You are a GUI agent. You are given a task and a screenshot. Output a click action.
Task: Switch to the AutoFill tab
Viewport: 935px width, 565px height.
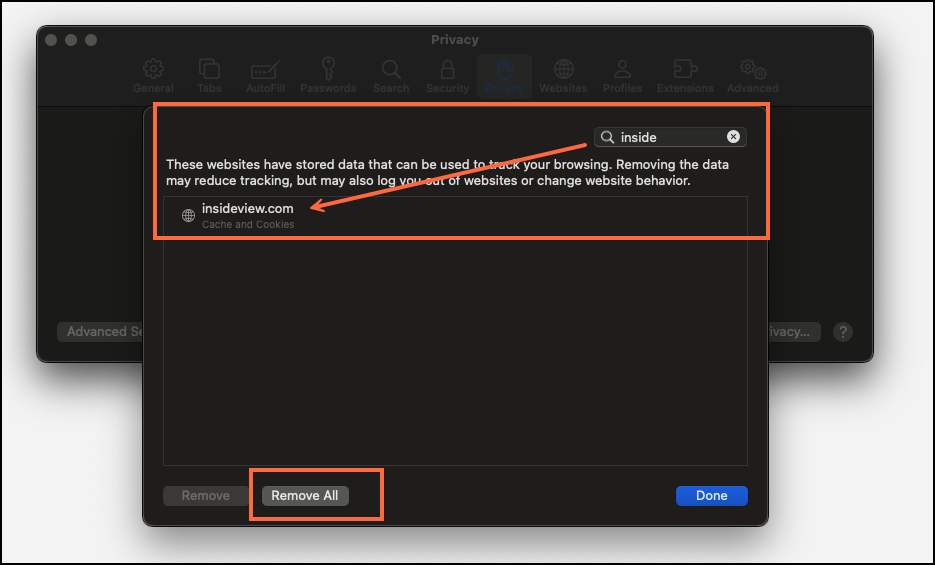click(x=265, y=76)
